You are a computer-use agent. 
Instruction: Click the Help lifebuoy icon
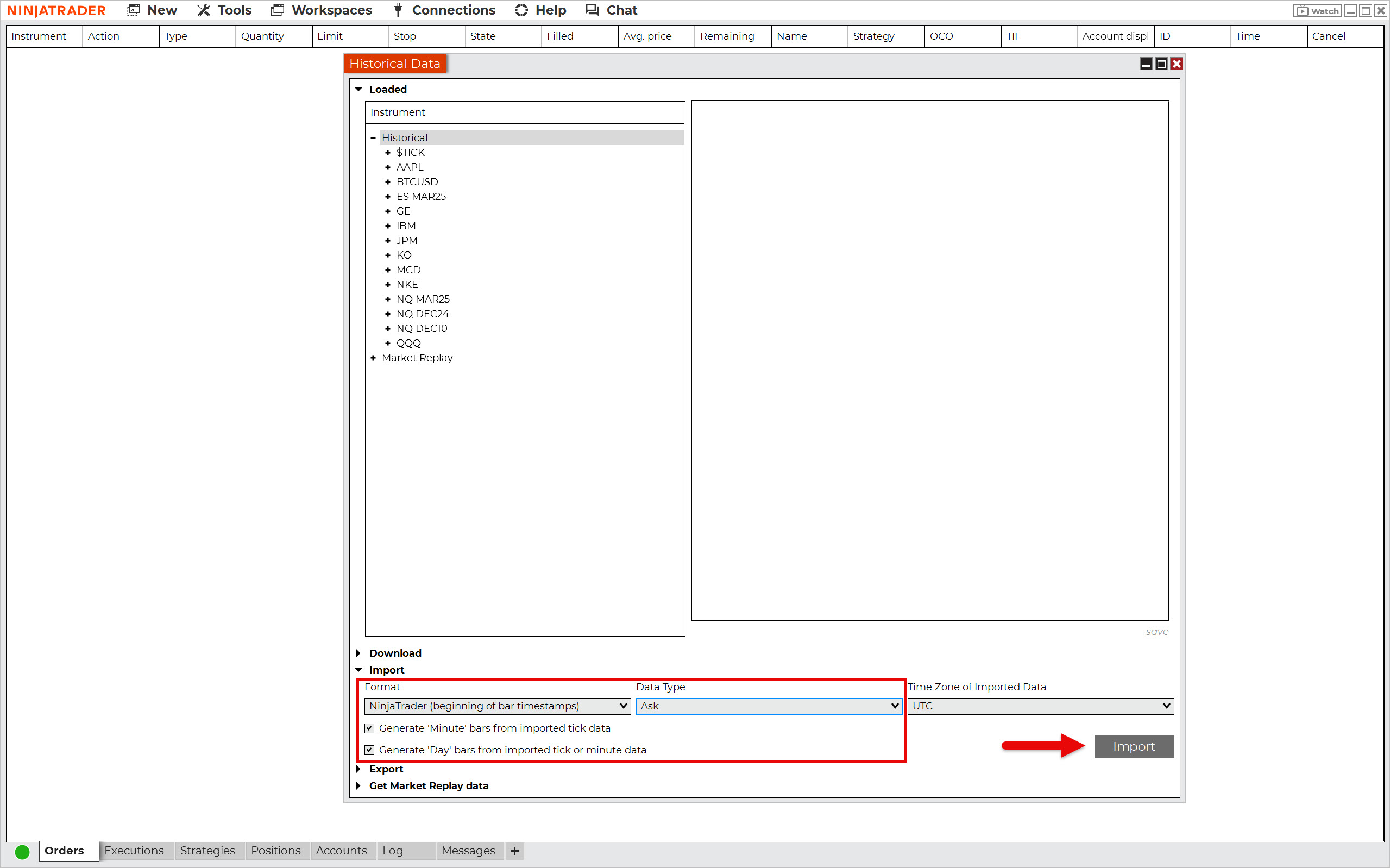coord(521,10)
